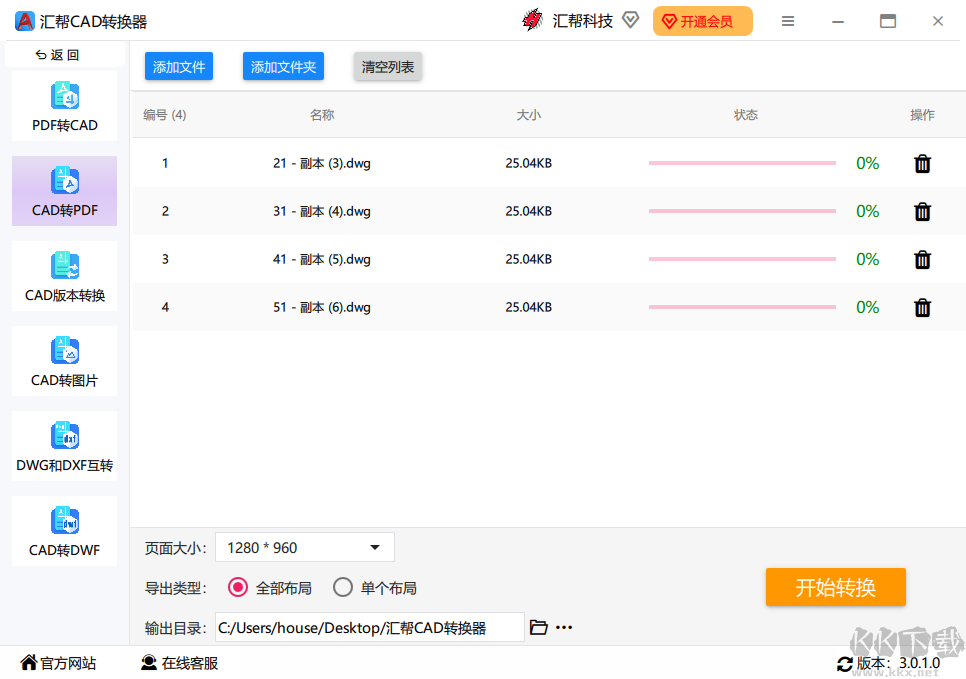Switch to CAD版本转换 mode
This screenshot has height=679, width=966.
(x=64, y=276)
